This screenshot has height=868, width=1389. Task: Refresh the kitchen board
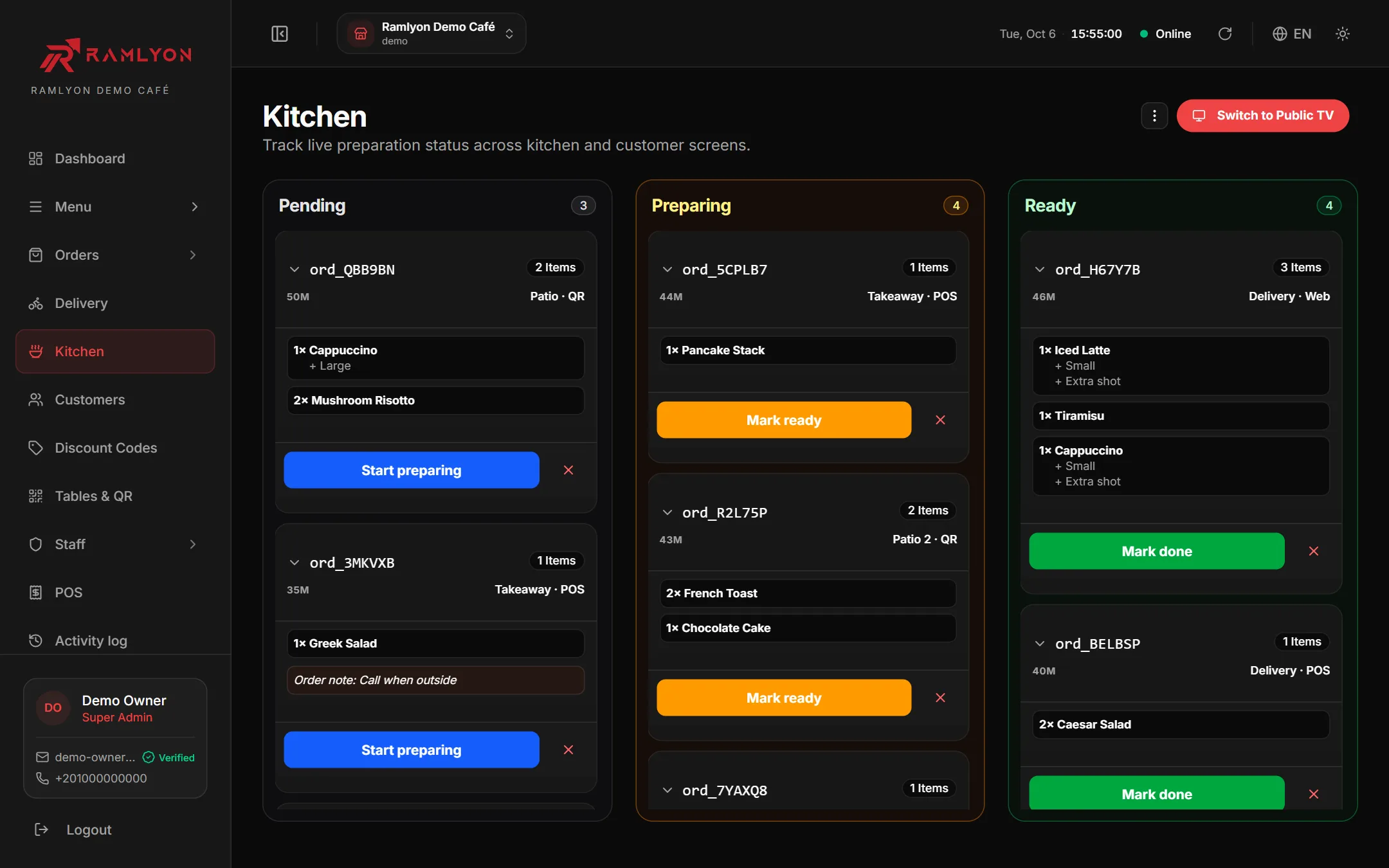1225,33
